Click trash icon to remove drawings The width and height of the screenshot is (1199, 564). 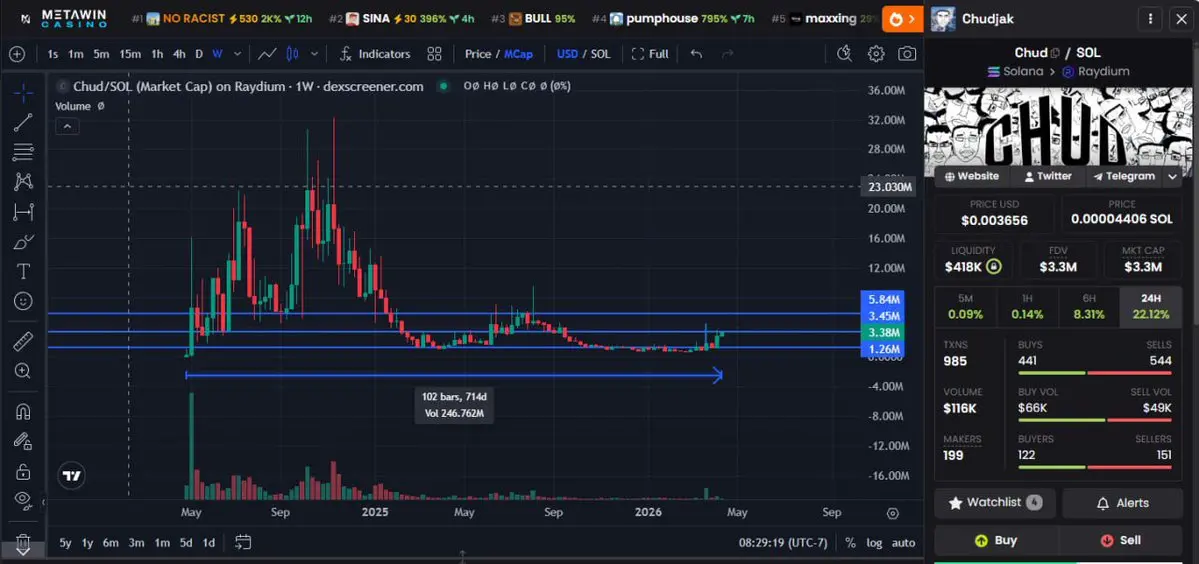23,542
